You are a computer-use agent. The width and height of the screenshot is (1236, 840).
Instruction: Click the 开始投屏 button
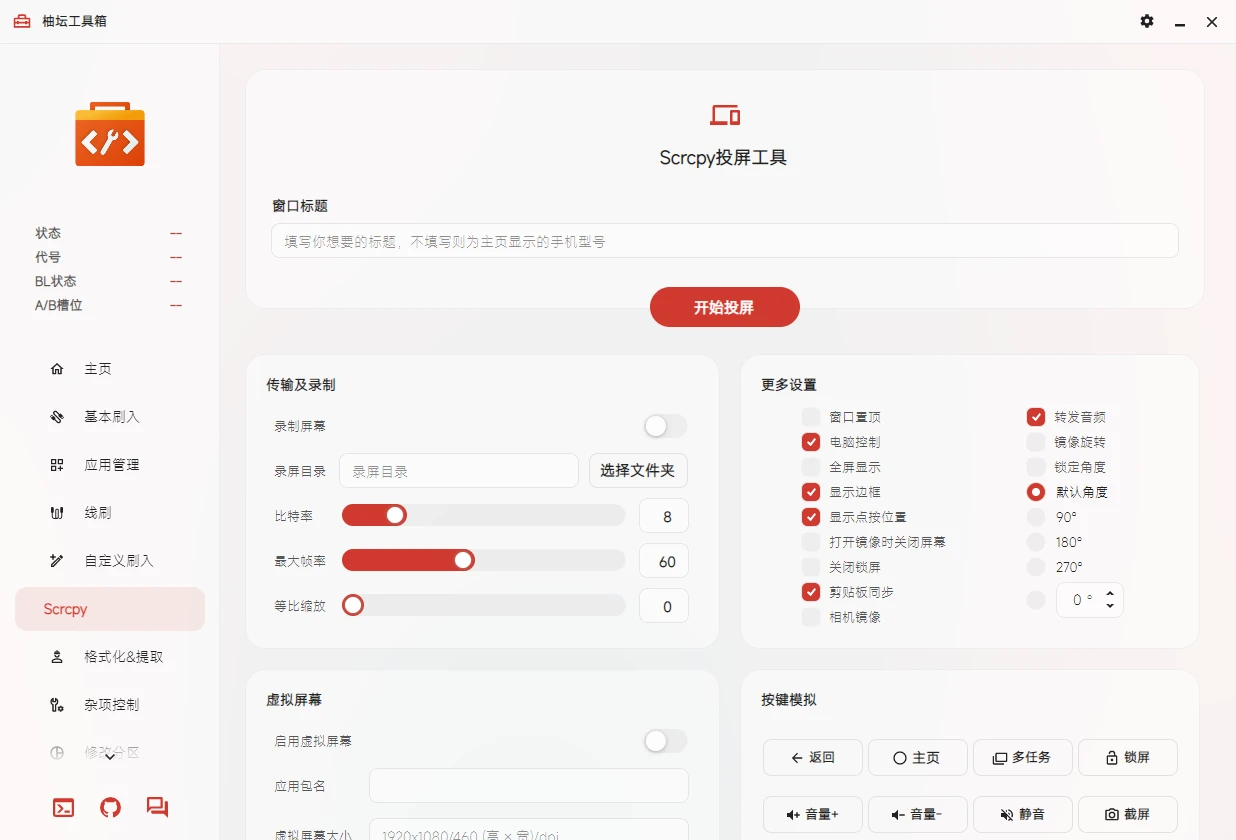[x=724, y=307]
